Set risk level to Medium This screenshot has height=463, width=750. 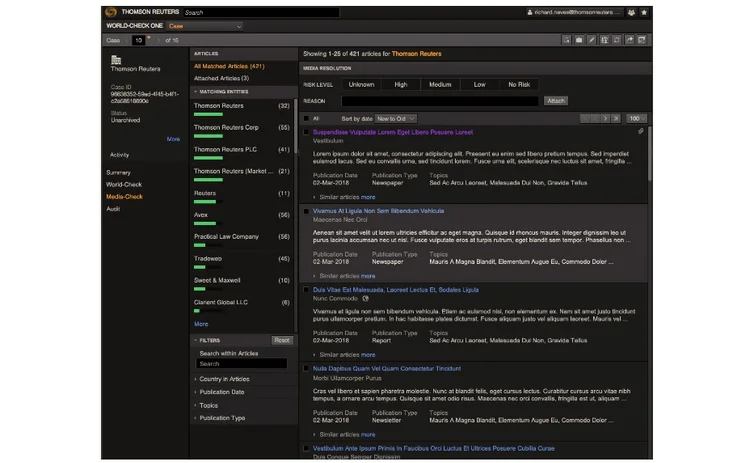[440, 84]
